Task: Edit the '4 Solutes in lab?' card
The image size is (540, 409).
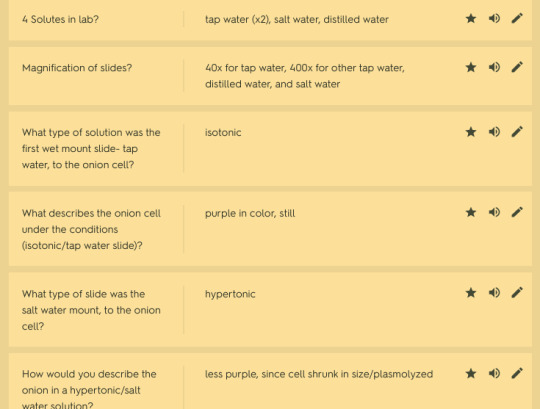Action: click(x=517, y=18)
